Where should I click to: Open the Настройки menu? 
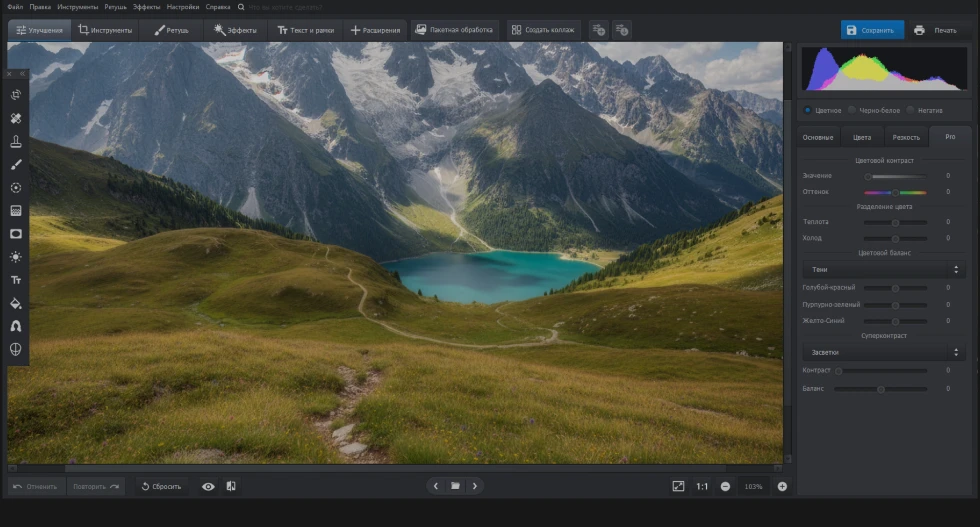tap(182, 7)
